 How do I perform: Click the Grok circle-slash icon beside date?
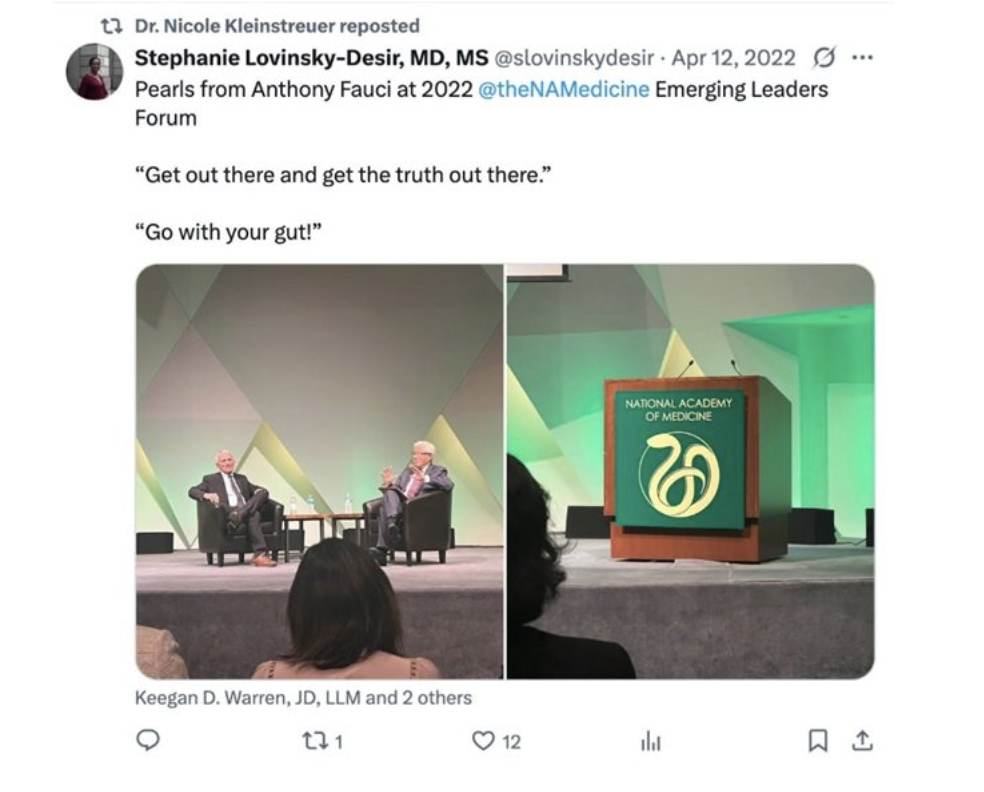(823, 58)
